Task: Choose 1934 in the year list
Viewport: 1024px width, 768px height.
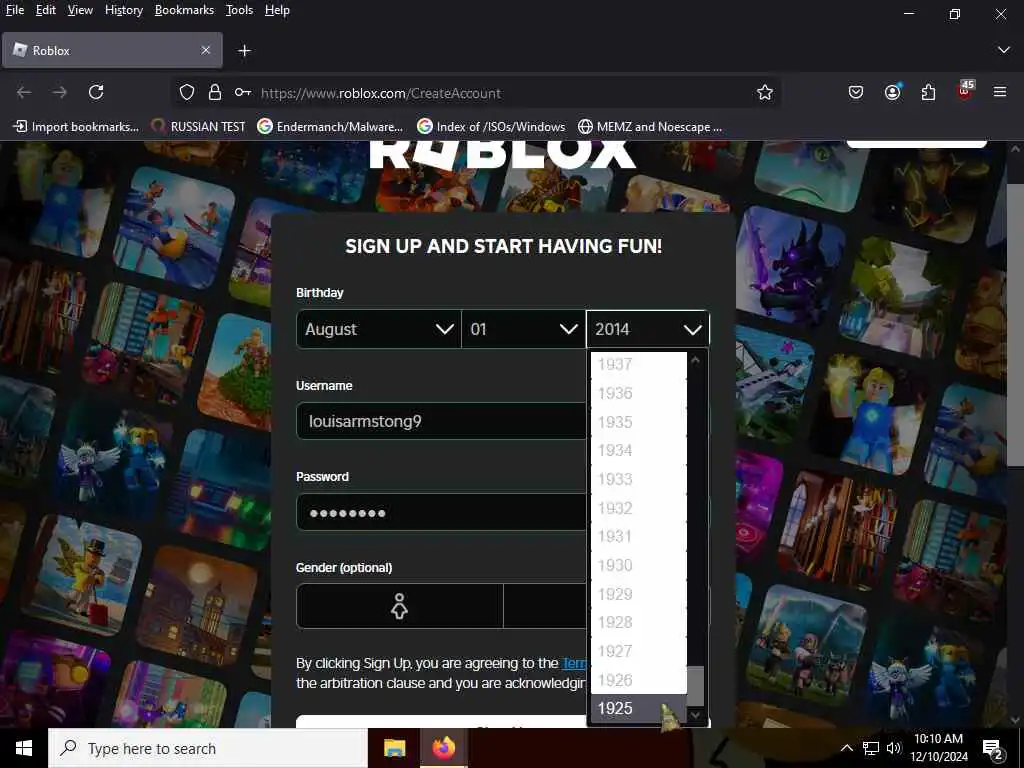Action: (639, 451)
